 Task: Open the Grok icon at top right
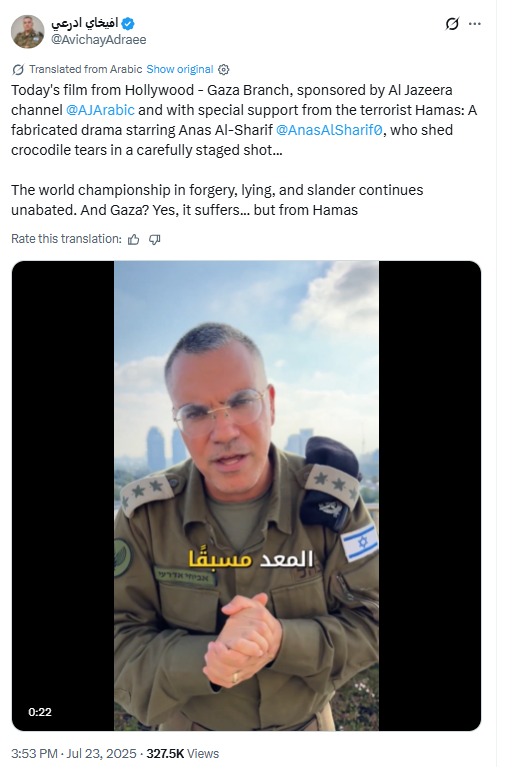coord(452,23)
